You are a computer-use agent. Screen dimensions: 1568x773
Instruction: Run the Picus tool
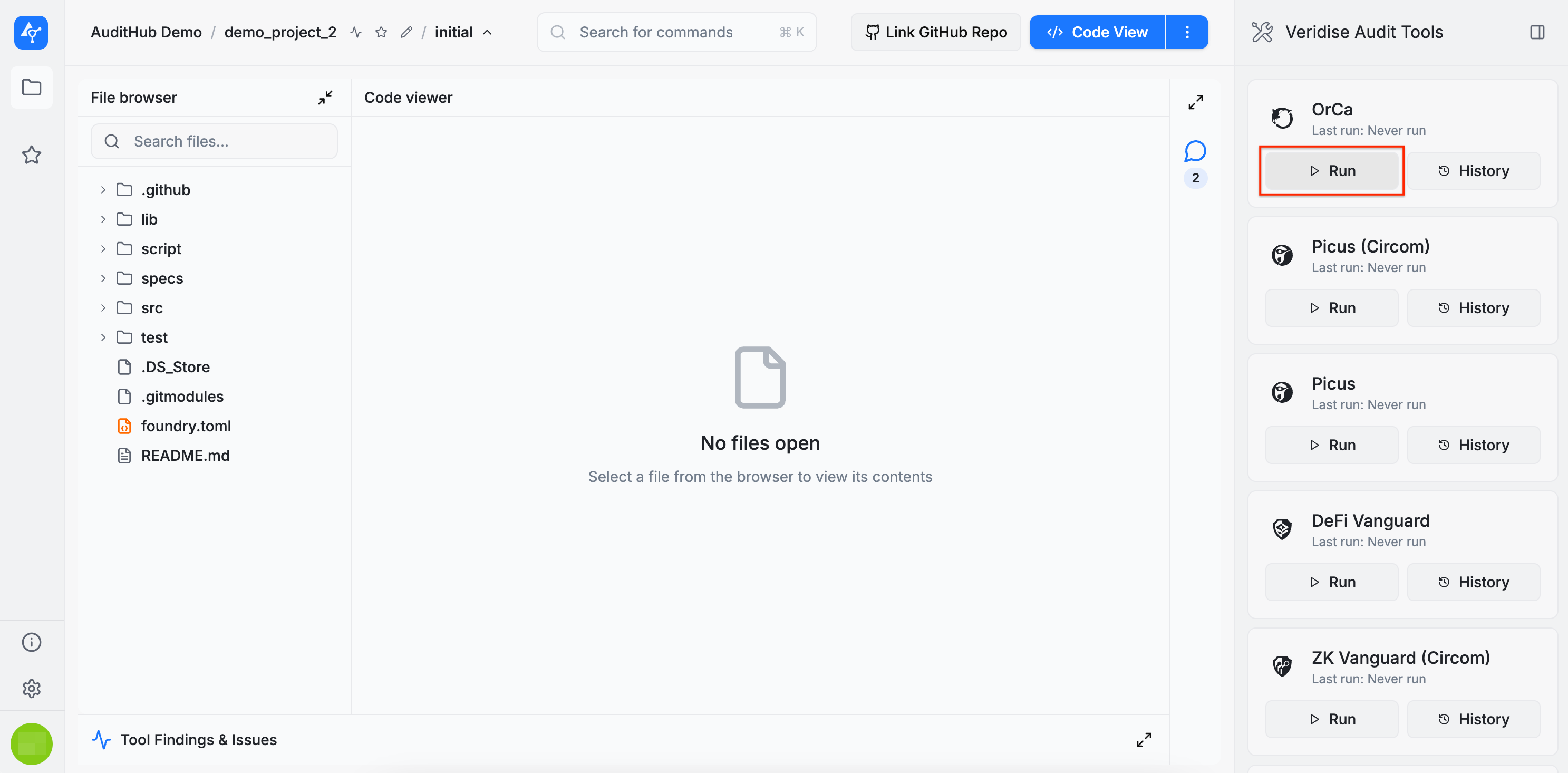coord(1332,445)
